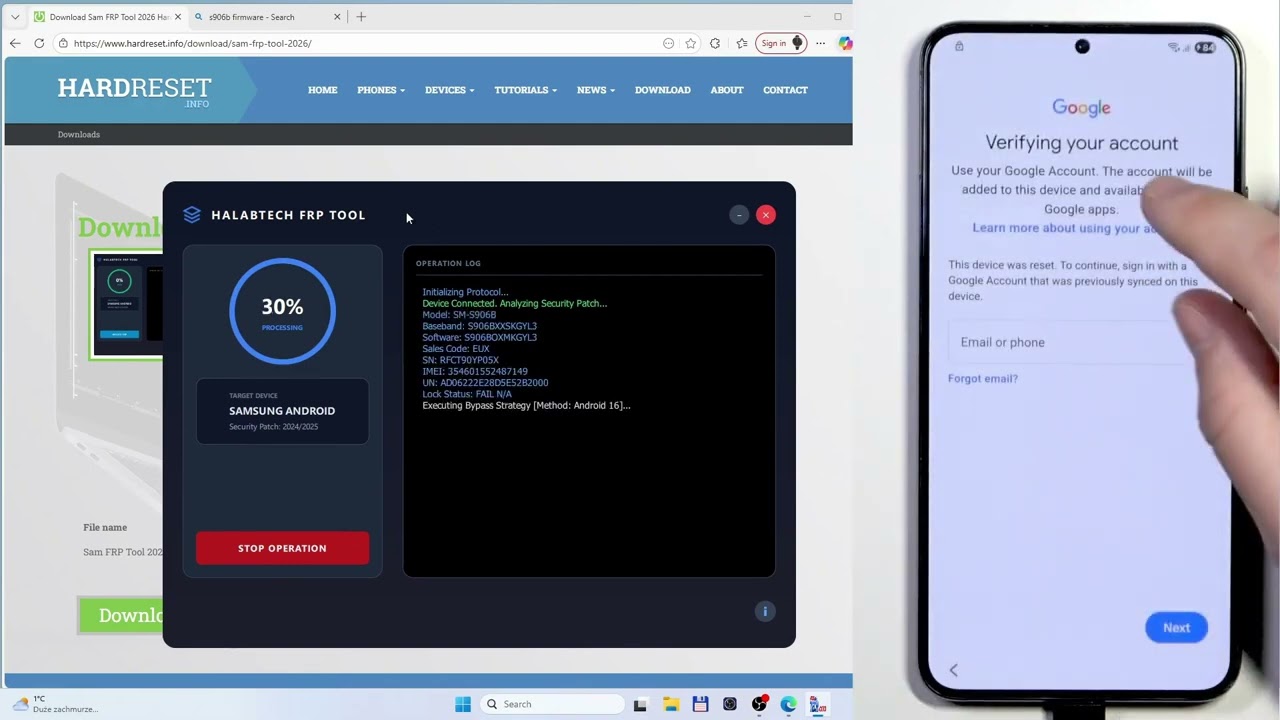Screen dimensions: 1280x720
Task: Select the Samsung Android target device card
Action: coord(282,411)
